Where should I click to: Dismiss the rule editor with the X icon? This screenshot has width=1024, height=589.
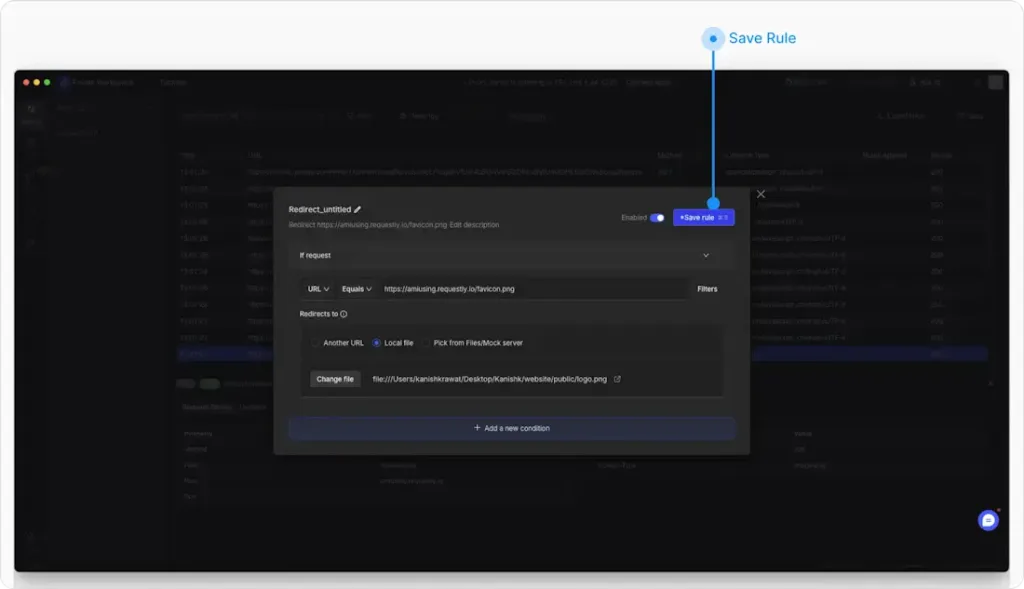[761, 194]
